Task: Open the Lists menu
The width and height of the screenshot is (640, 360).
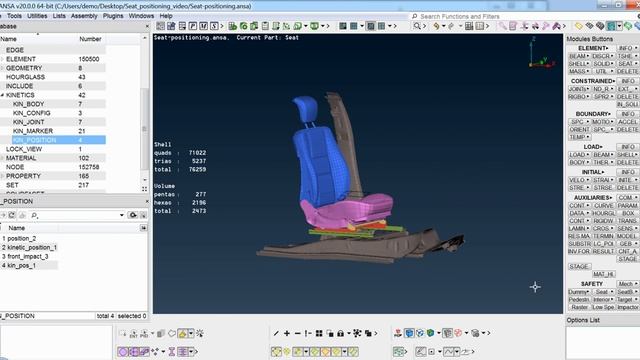Action: pos(59,16)
